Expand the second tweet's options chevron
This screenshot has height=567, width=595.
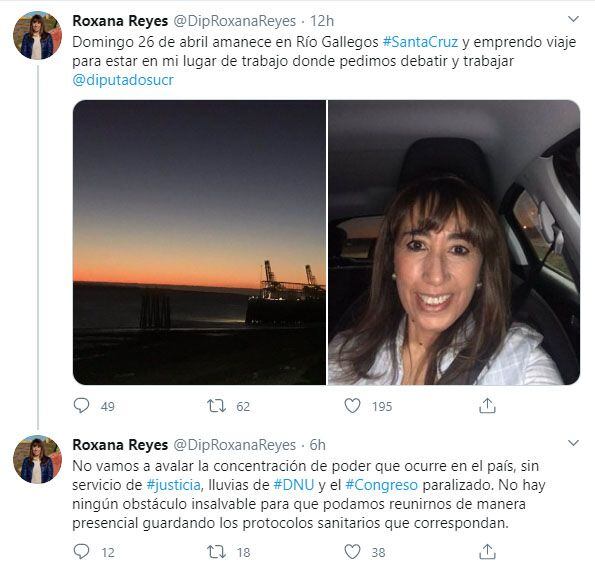(x=573, y=443)
